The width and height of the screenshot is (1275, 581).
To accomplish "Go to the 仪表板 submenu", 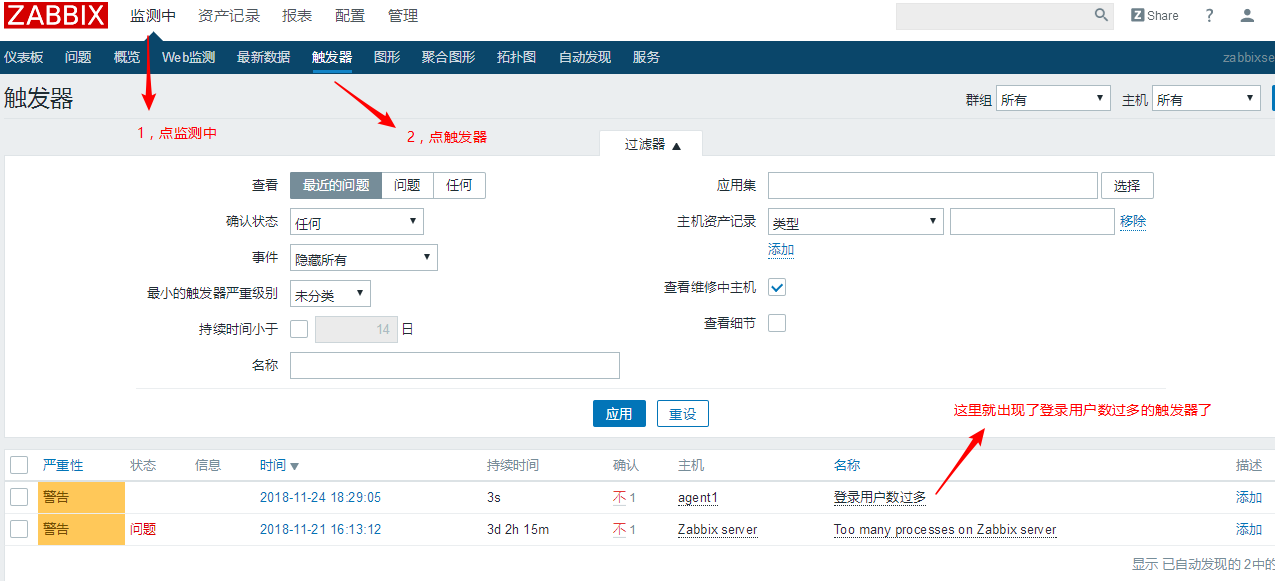I will click(x=23, y=58).
